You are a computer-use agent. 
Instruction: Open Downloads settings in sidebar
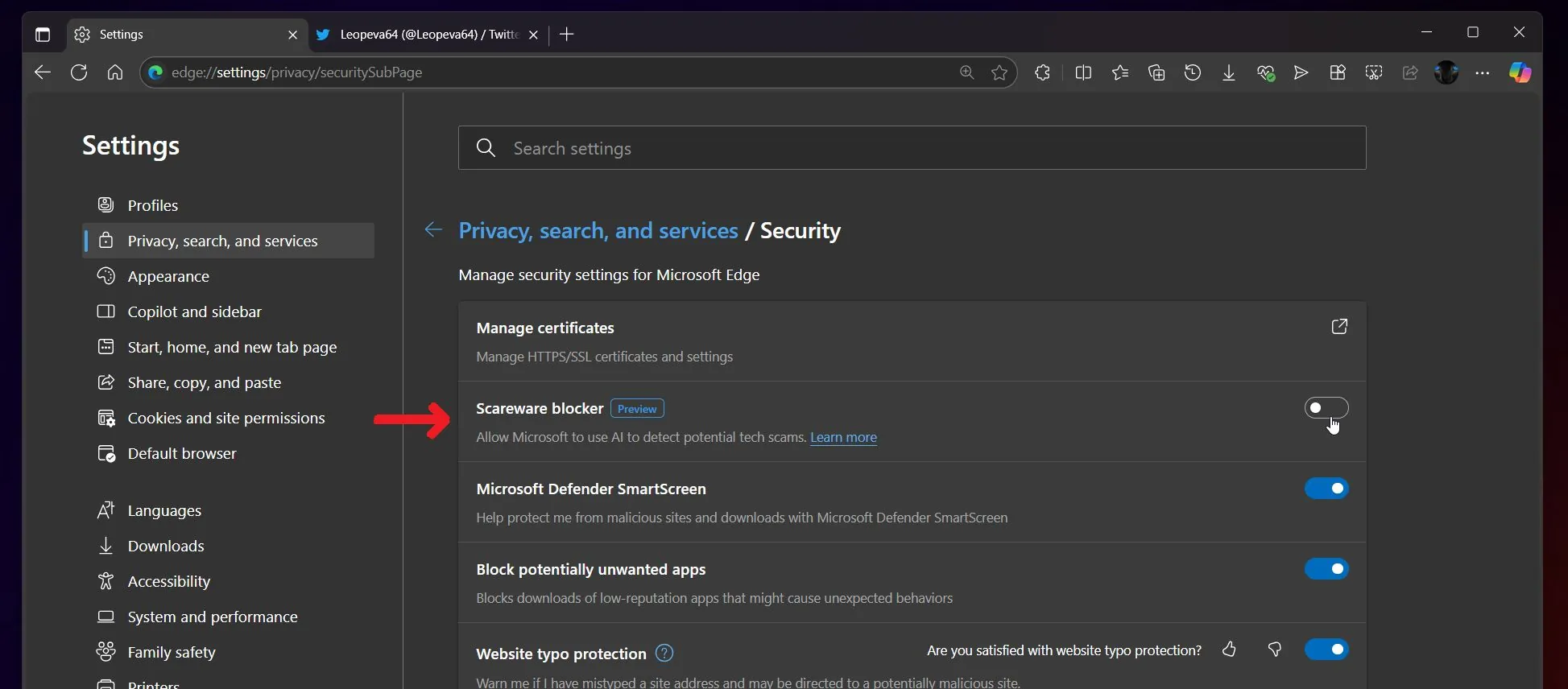(x=228, y=546)
